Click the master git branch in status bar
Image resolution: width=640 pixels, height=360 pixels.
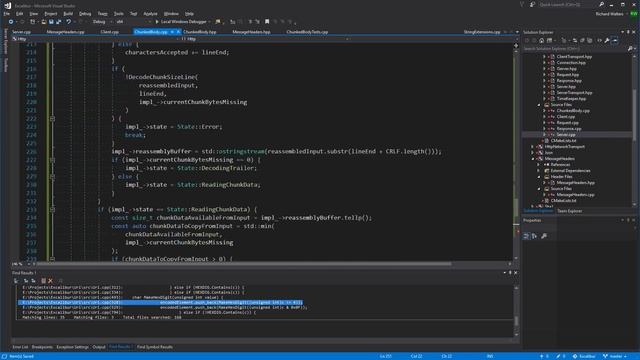pos(615,356)
